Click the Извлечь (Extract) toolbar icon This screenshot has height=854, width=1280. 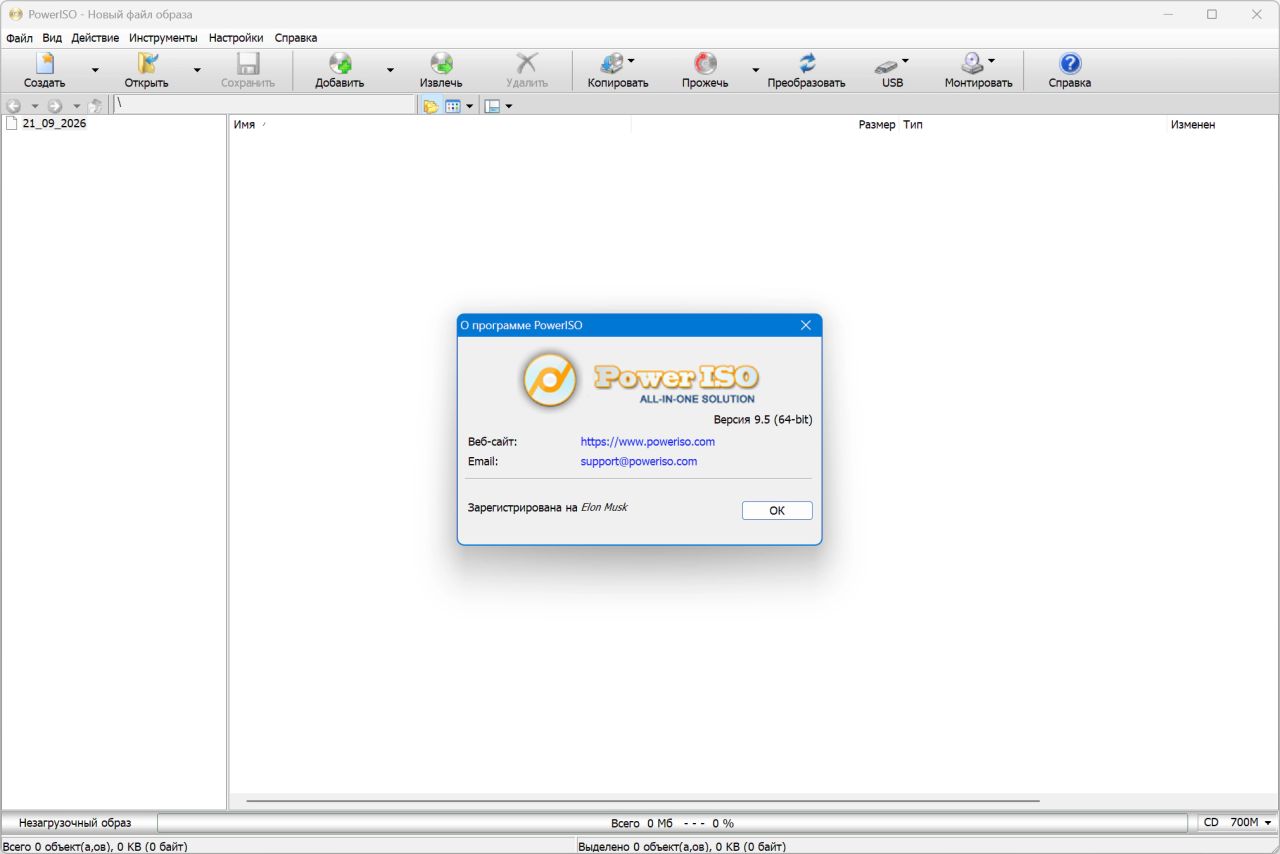pyautogui.click(x=441, y=64)
